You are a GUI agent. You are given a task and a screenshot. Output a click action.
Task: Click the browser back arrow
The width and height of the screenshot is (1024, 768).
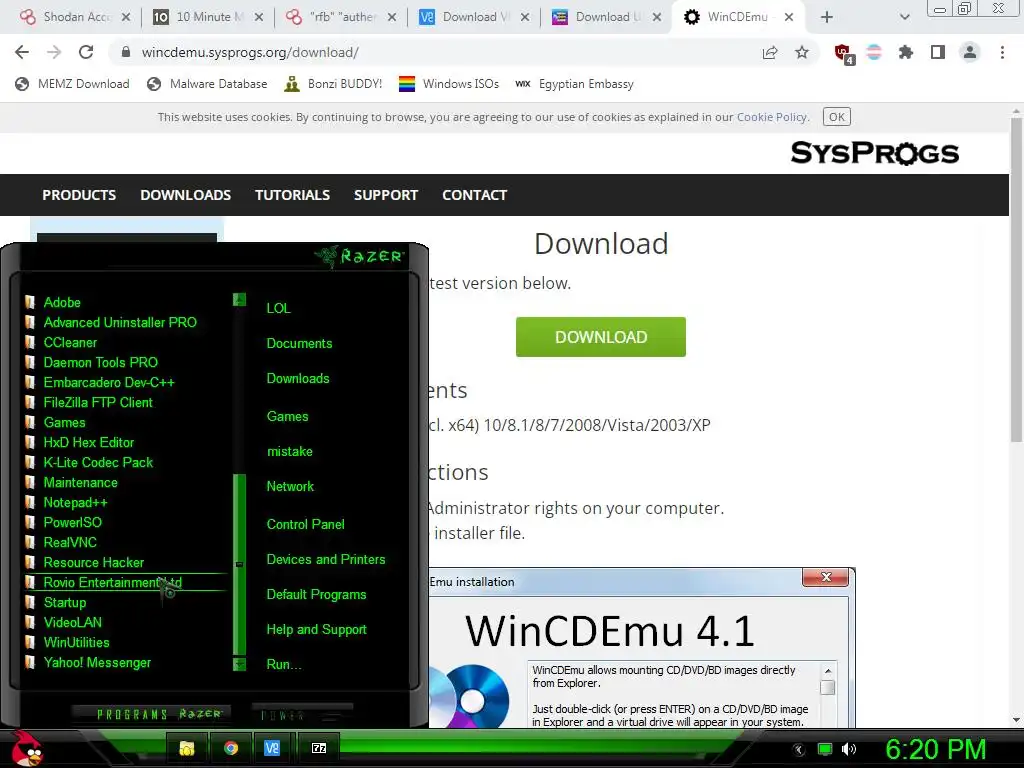coord(22,52)
